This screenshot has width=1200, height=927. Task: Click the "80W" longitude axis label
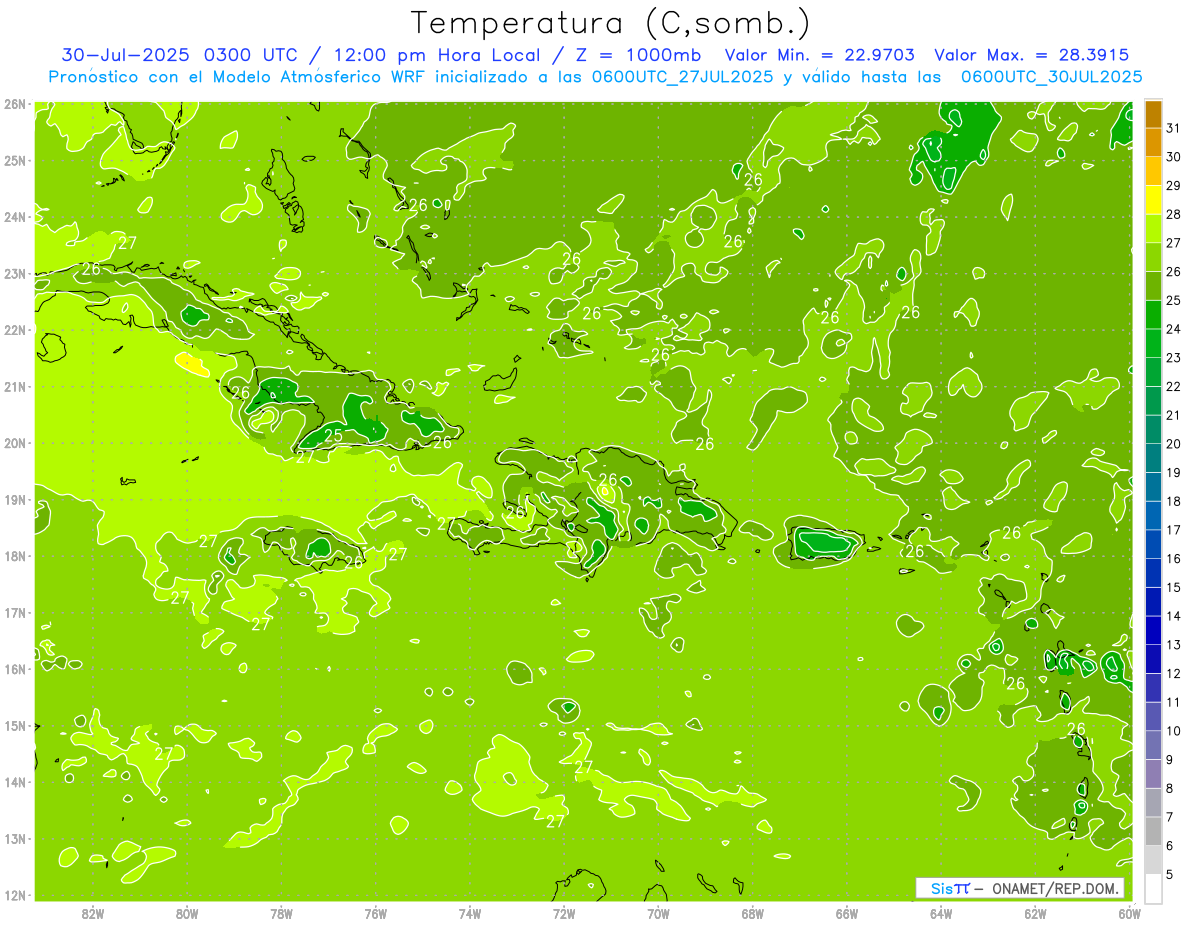(187, 913)
